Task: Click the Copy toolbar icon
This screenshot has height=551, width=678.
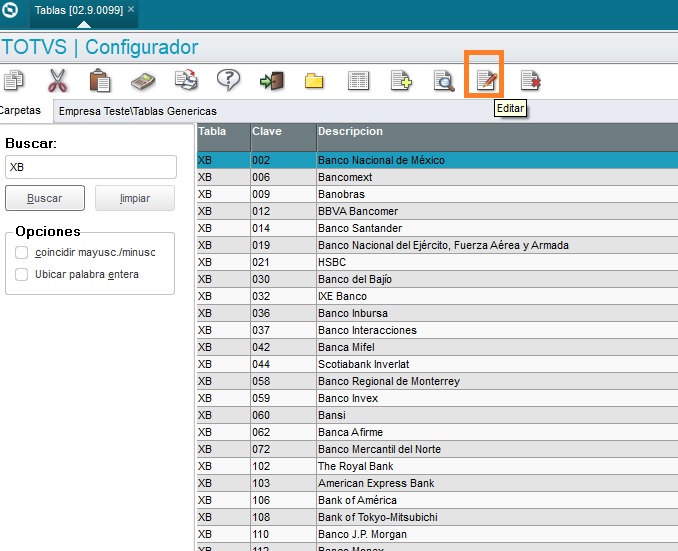Action: (x=14, y=80)
